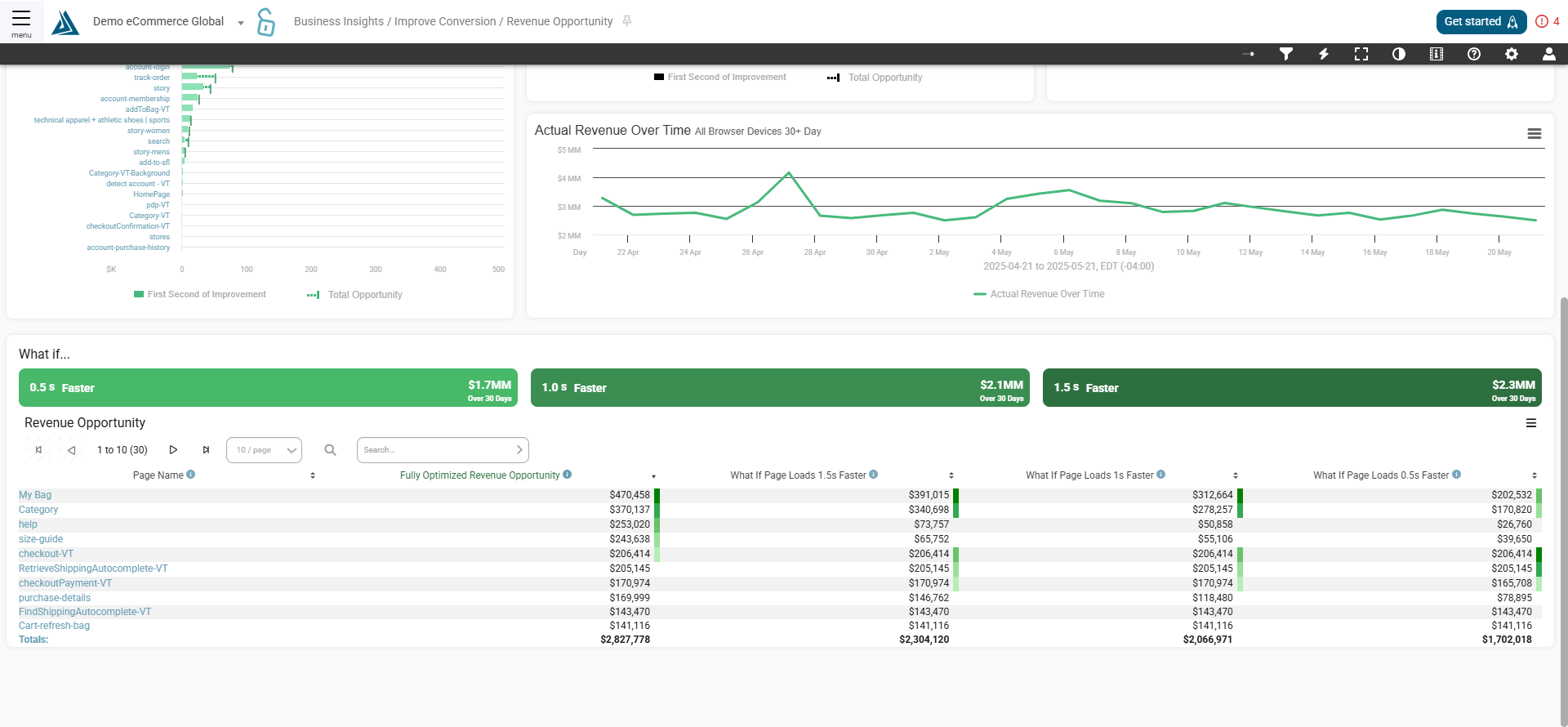Image resolution: width=1568 pixels, height=727 pixels.
Task: Open the help question mark icon
Action: pos(1474,54)
